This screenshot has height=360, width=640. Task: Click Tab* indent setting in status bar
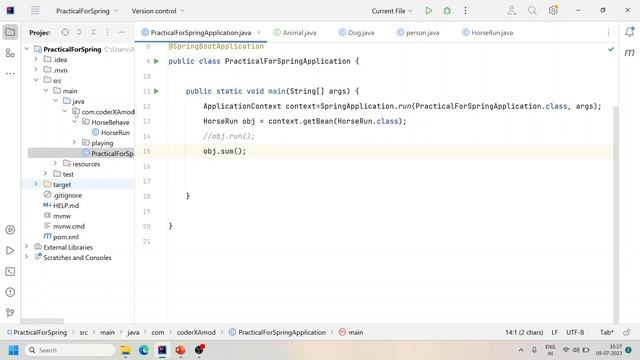tap(607, 333)
